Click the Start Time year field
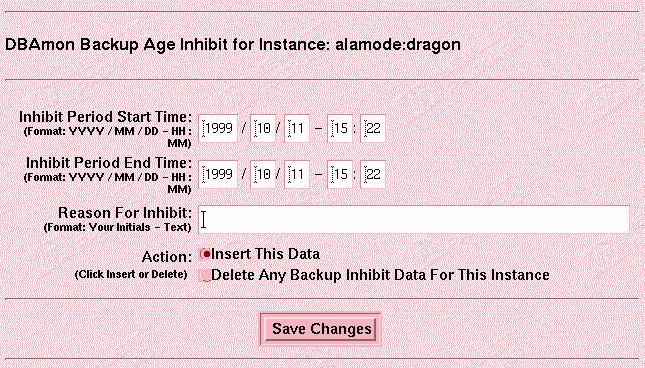This screenshot has width=645, height=368. pos(218,129)
